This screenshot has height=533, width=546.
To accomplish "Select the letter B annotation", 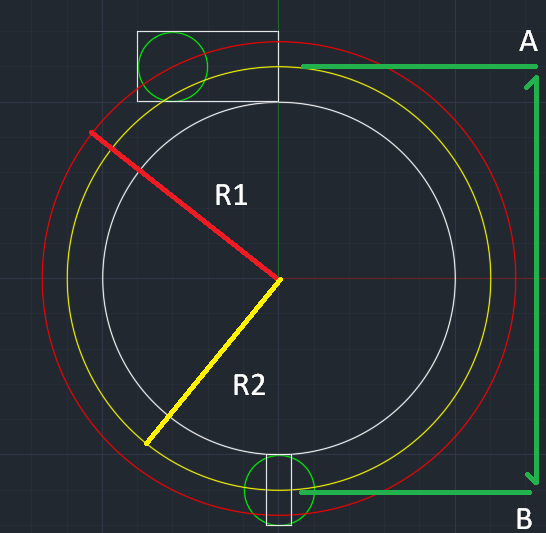I will [524, 519].
